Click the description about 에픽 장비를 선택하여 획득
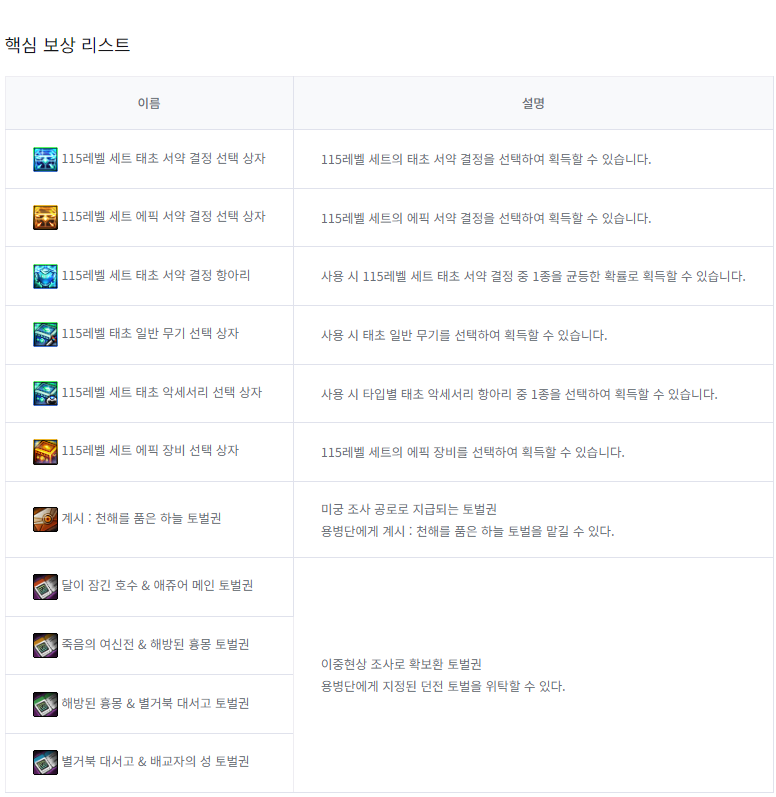Image resolution: width=776 pixels, height=797 pixels. tap(472, 452)
